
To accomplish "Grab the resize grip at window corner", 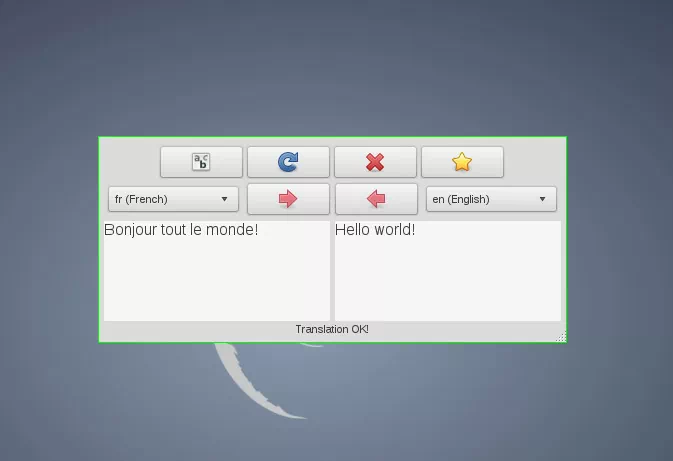I will 561,337.
